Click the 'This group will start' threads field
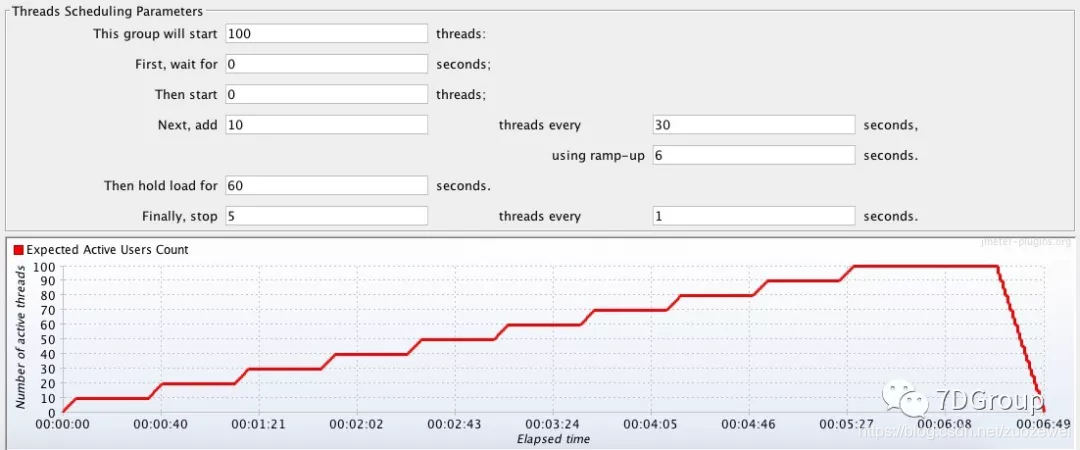 [x=326, y=34]
